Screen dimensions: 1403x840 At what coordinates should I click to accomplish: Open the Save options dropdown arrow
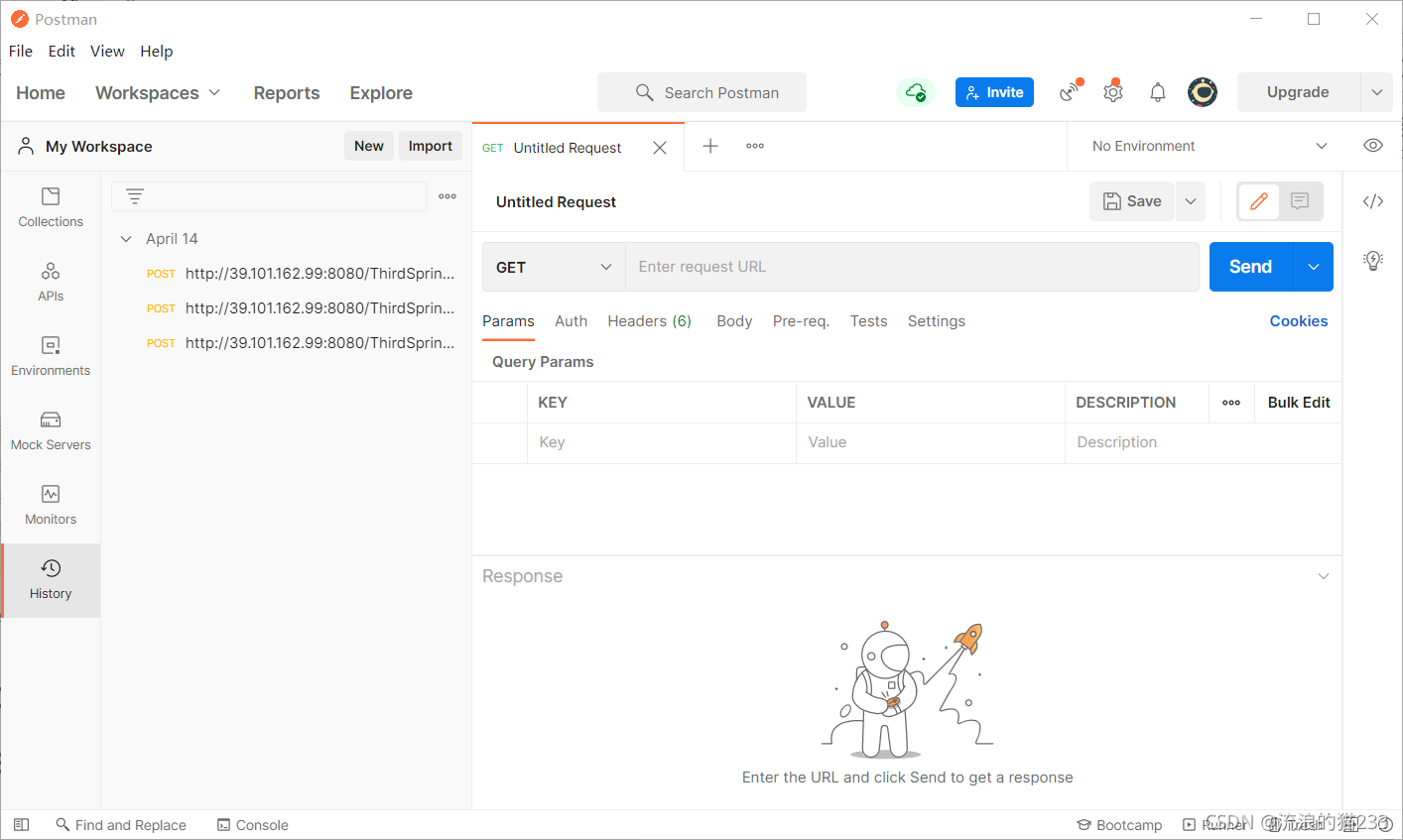[1191, 201]
